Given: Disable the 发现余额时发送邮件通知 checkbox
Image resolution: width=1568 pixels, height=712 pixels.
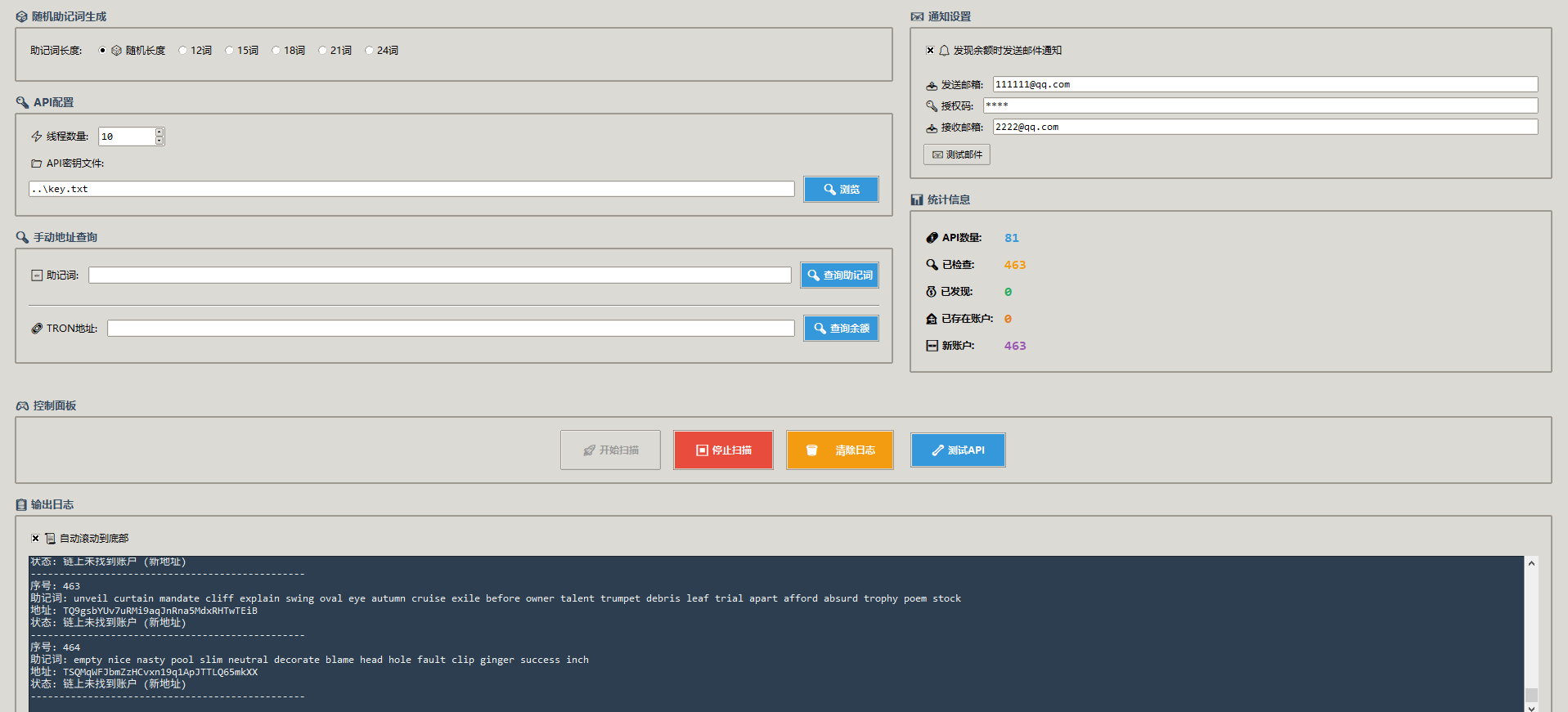Looking at the screenshot, I should (930, 51).
